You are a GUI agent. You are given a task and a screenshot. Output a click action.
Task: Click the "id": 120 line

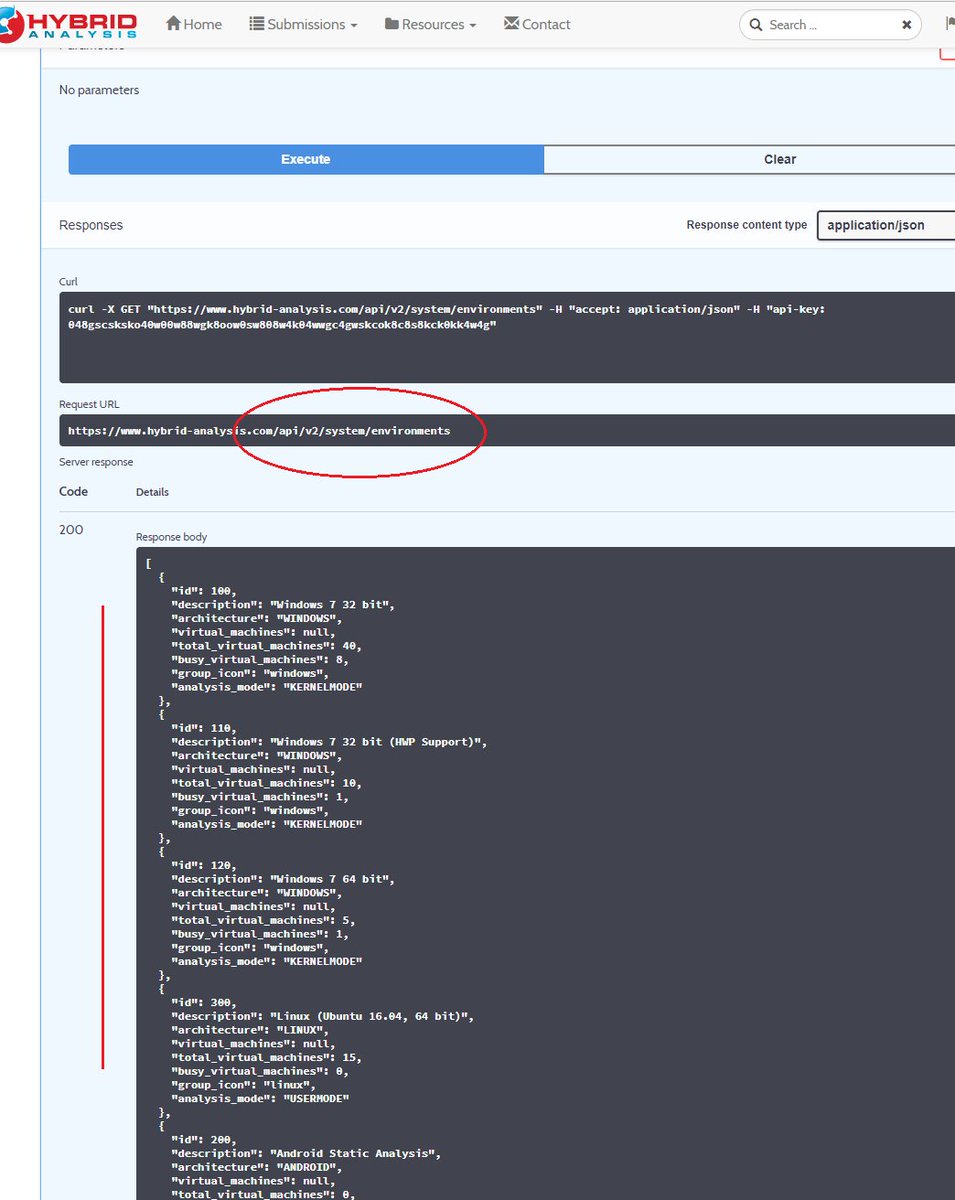[x=204, y=865]
